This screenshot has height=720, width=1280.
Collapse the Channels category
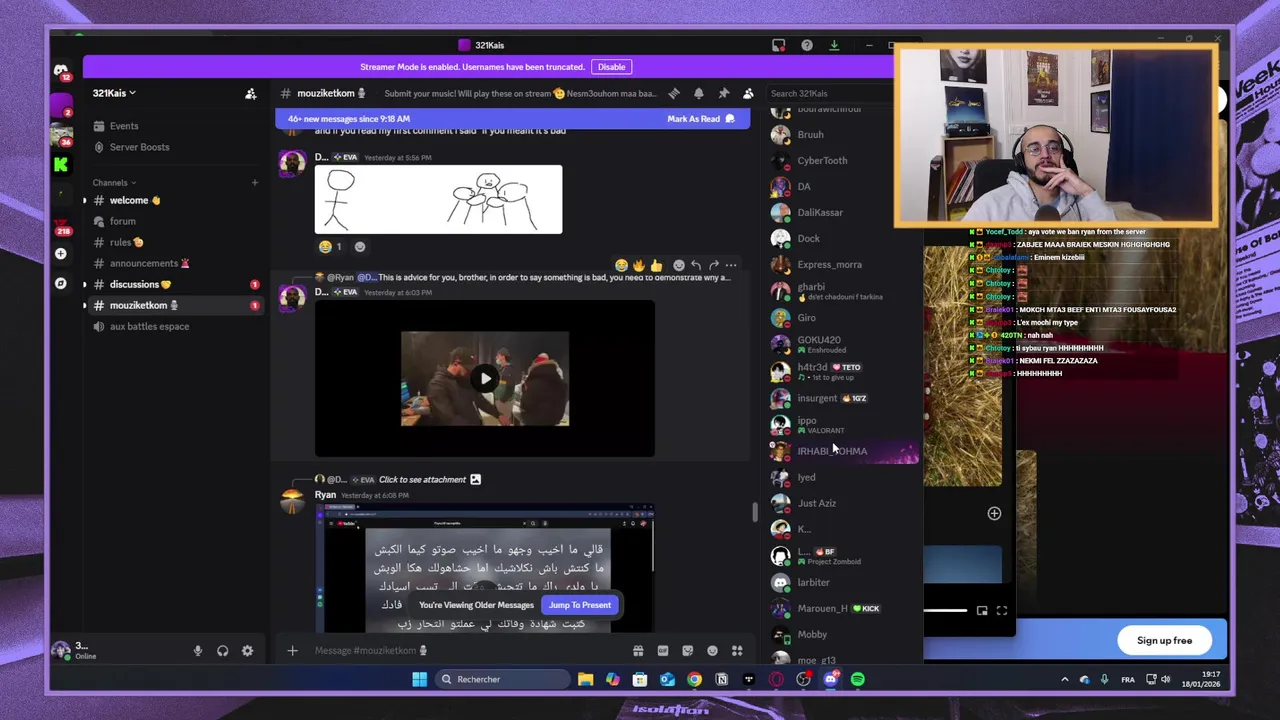(x=113, y=183)
